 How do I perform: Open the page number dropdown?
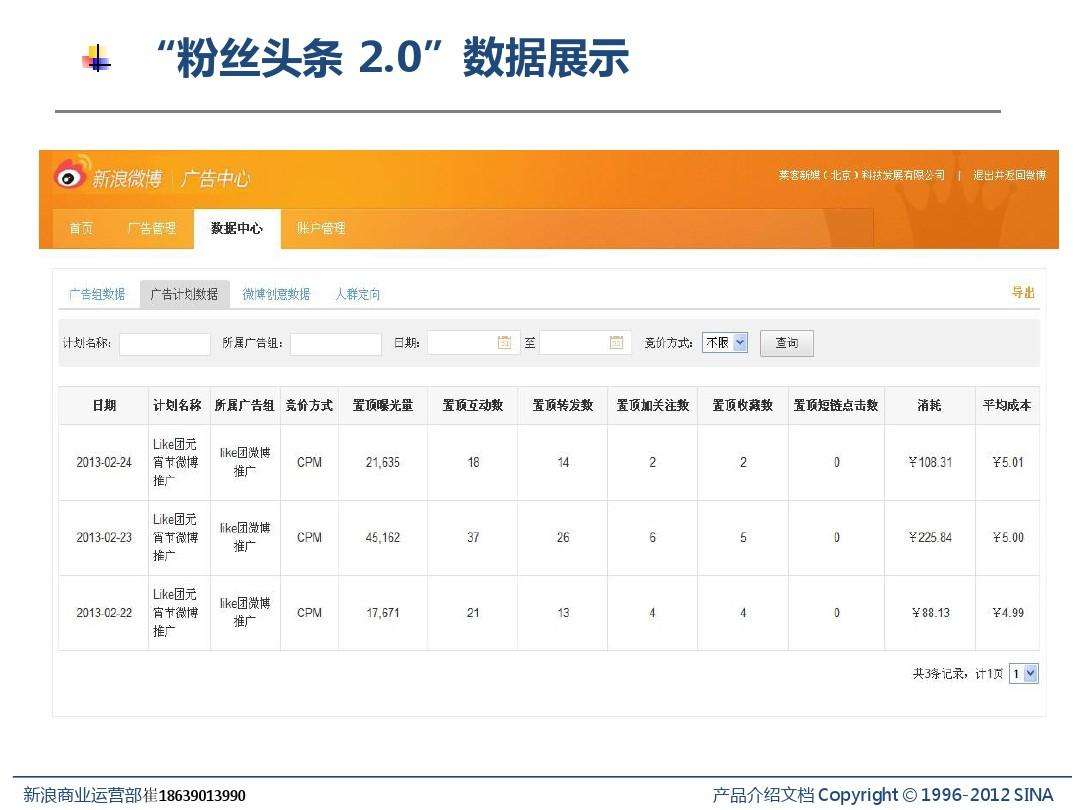1023,674
